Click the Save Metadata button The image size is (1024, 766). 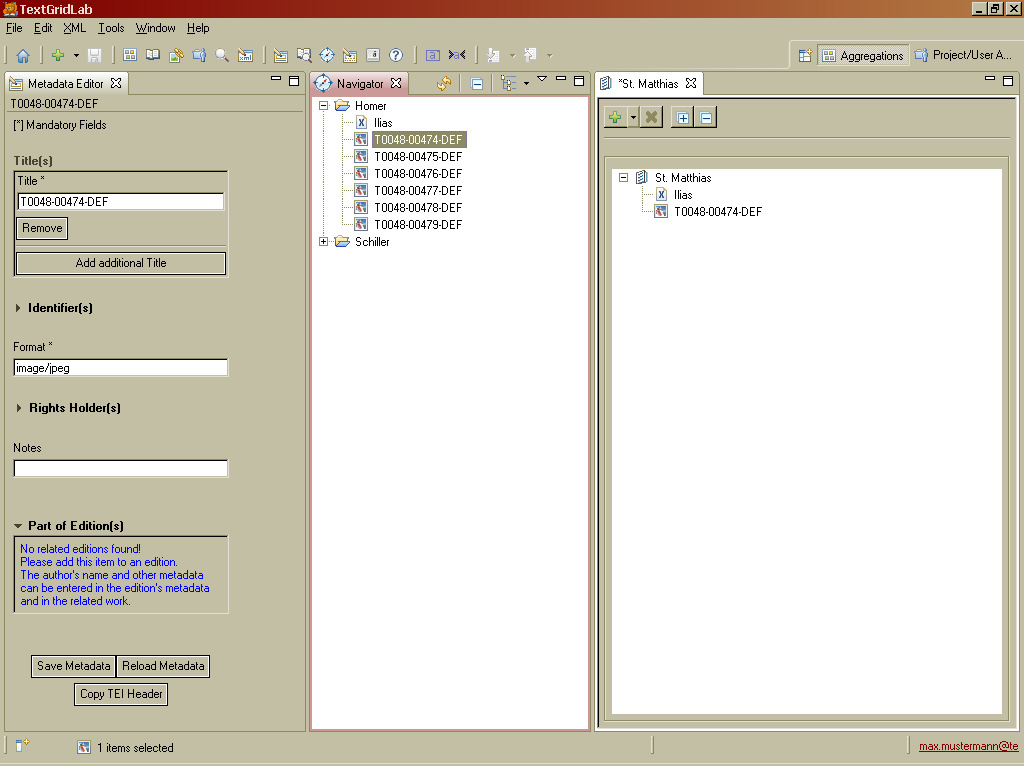pyautogui.click(x=73, y=666)
